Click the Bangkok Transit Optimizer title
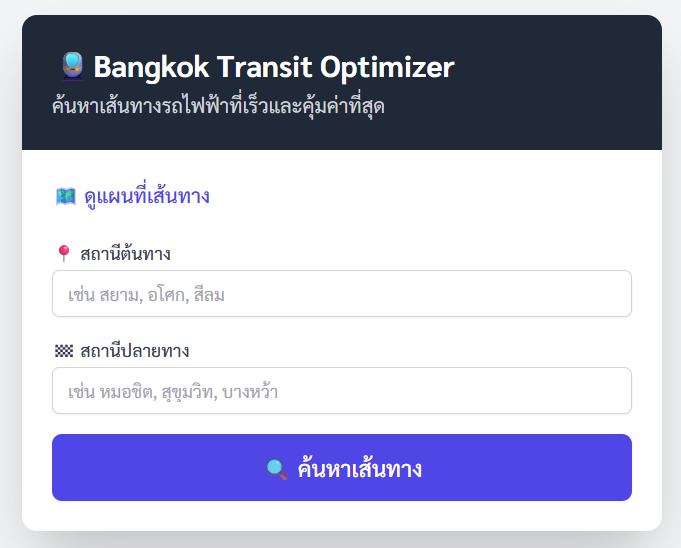Viewport: 681px width, 548px height. coord(273,67)
